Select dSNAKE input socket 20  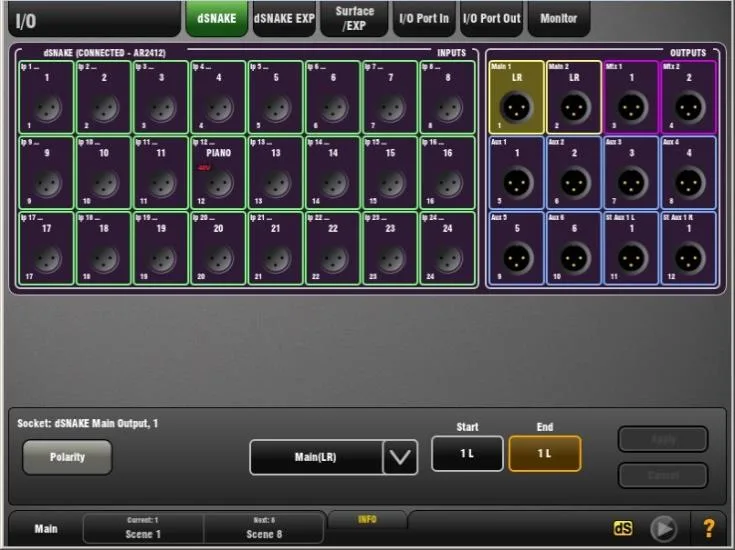point(218,248)
